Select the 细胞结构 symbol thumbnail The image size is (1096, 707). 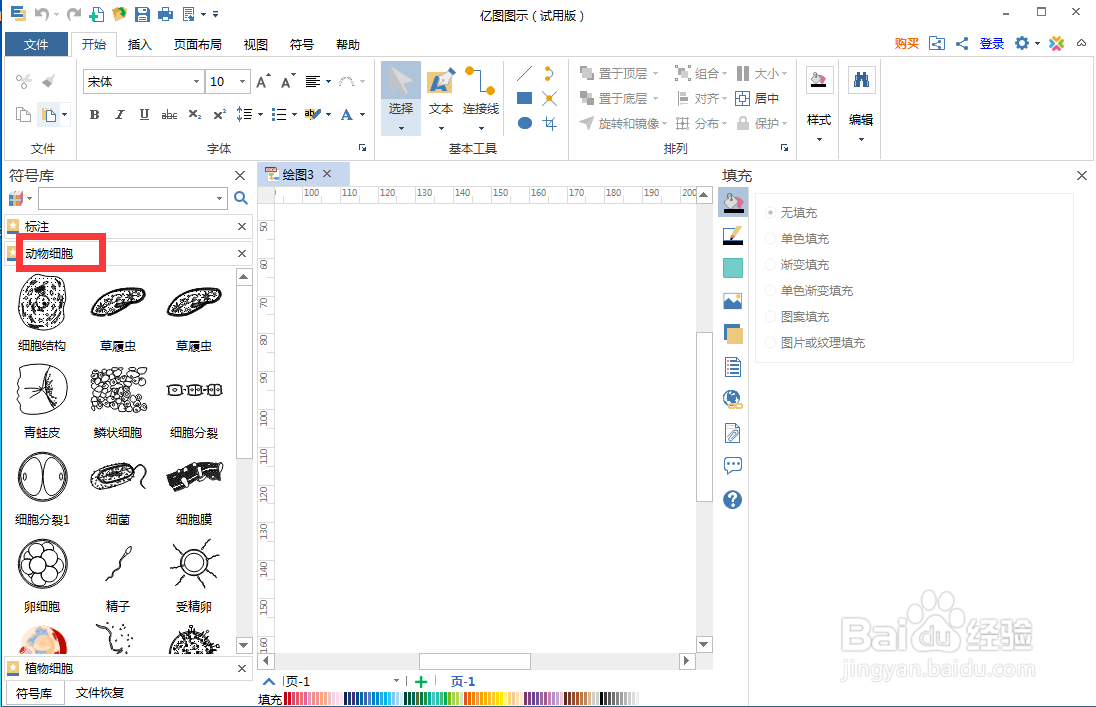41,303
